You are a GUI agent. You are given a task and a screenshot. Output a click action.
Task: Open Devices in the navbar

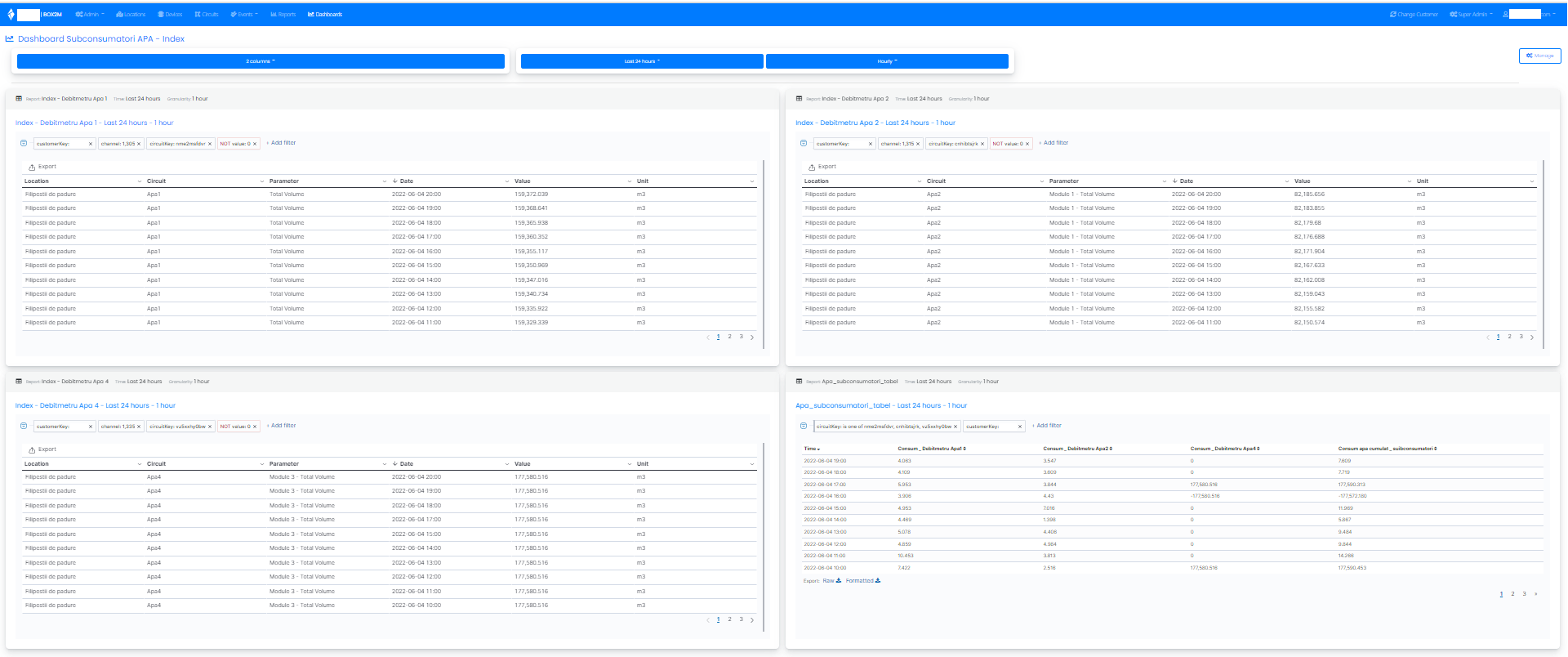pyautogui.click(x=170, y=15)
